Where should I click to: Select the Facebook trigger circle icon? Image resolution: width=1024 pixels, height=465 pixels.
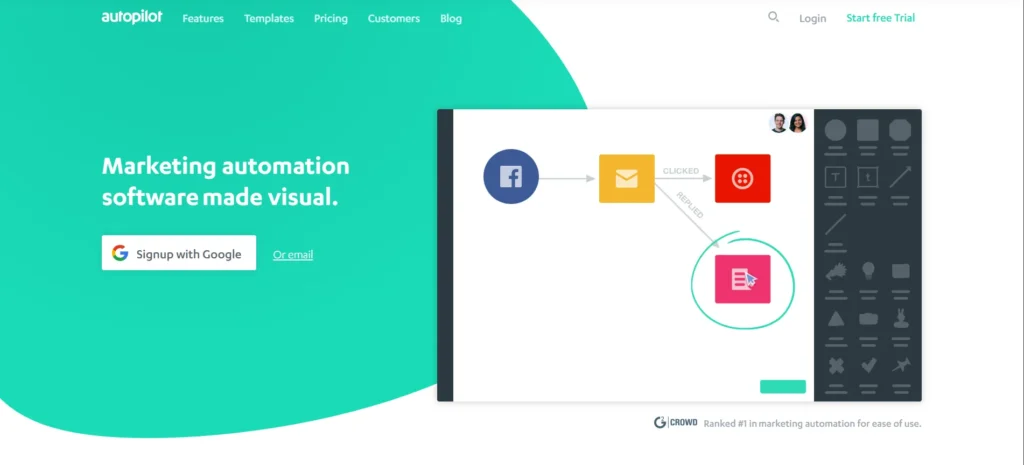(511, 176)
